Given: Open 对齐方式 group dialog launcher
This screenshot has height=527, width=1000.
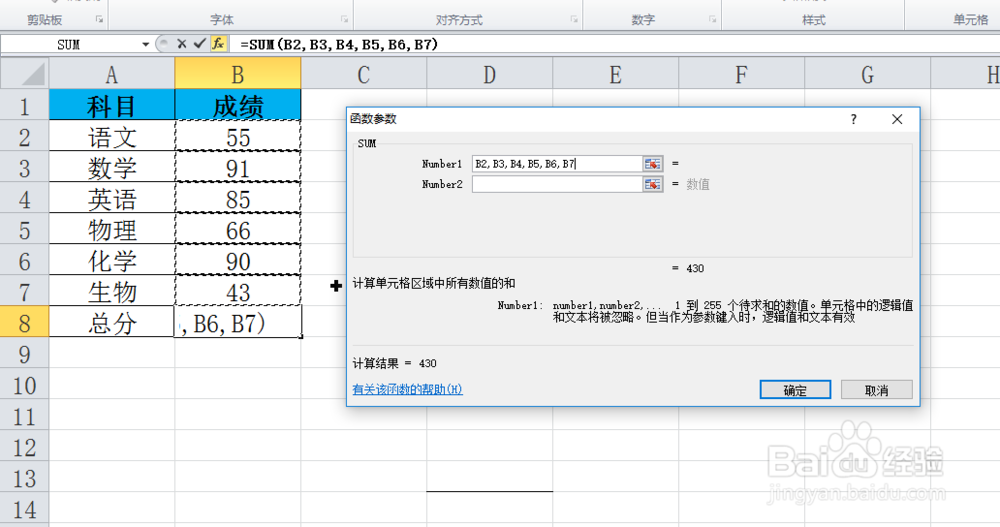Looking at the screenshot, I should [x=574, y=20].
